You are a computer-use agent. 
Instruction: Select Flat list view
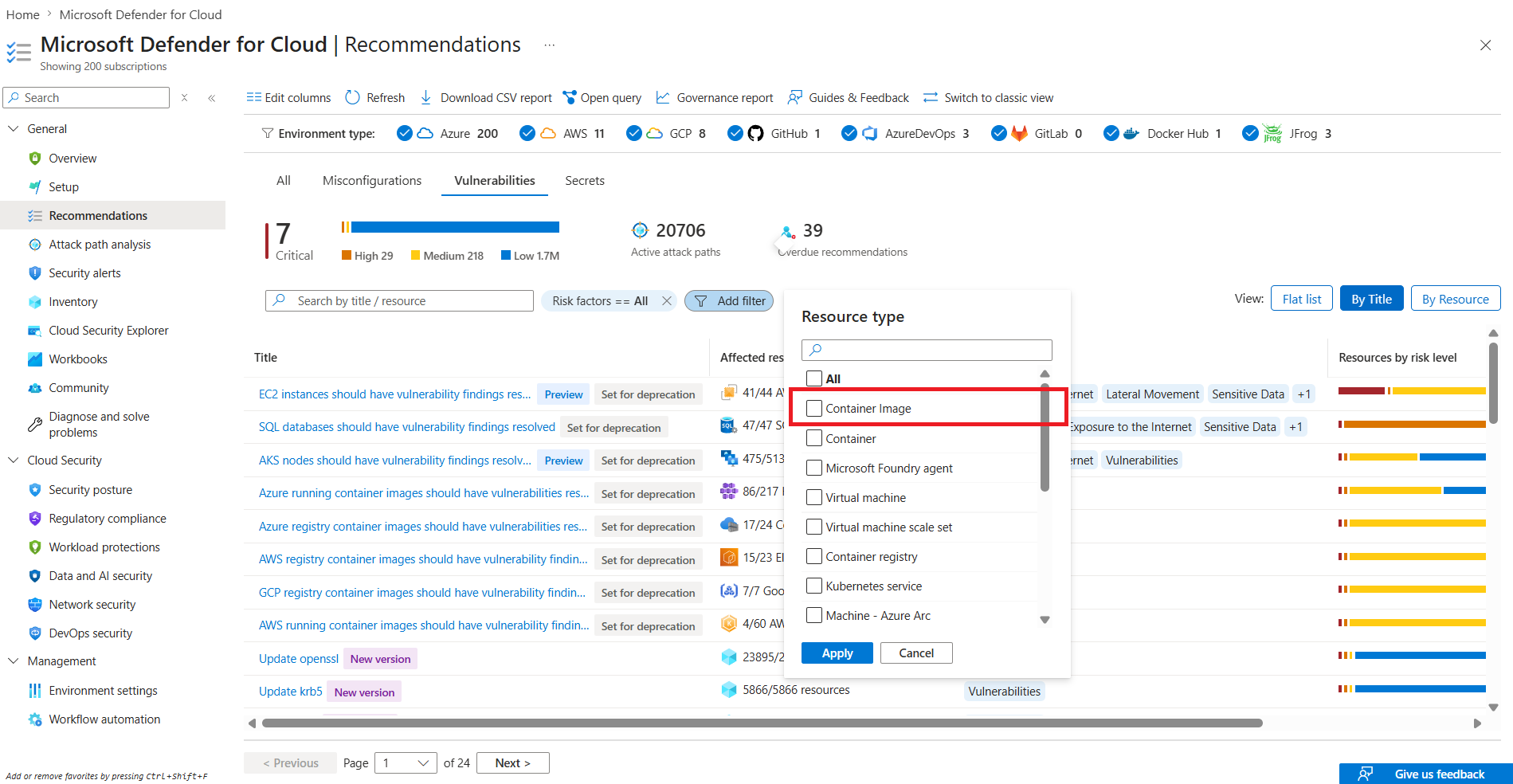1302,299
